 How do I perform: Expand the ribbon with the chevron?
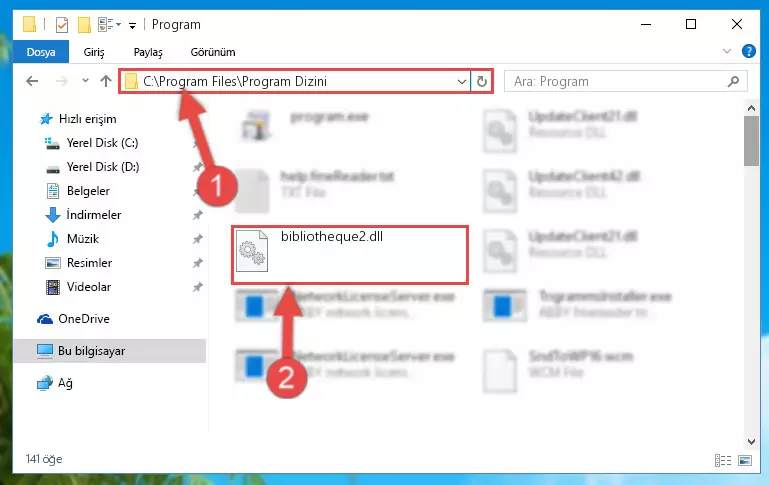[x=727, y=51]
